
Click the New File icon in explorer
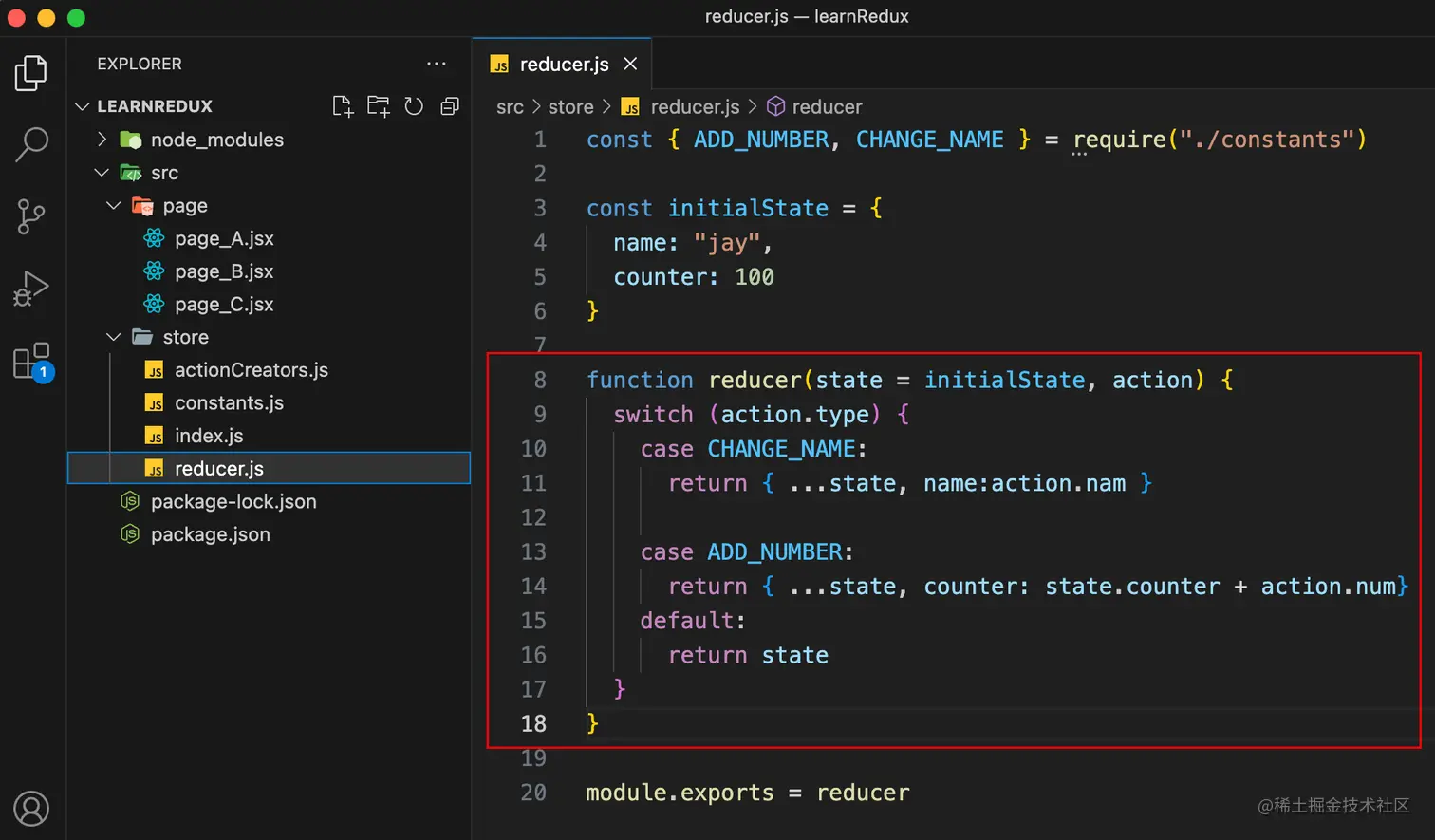point(343,106)
